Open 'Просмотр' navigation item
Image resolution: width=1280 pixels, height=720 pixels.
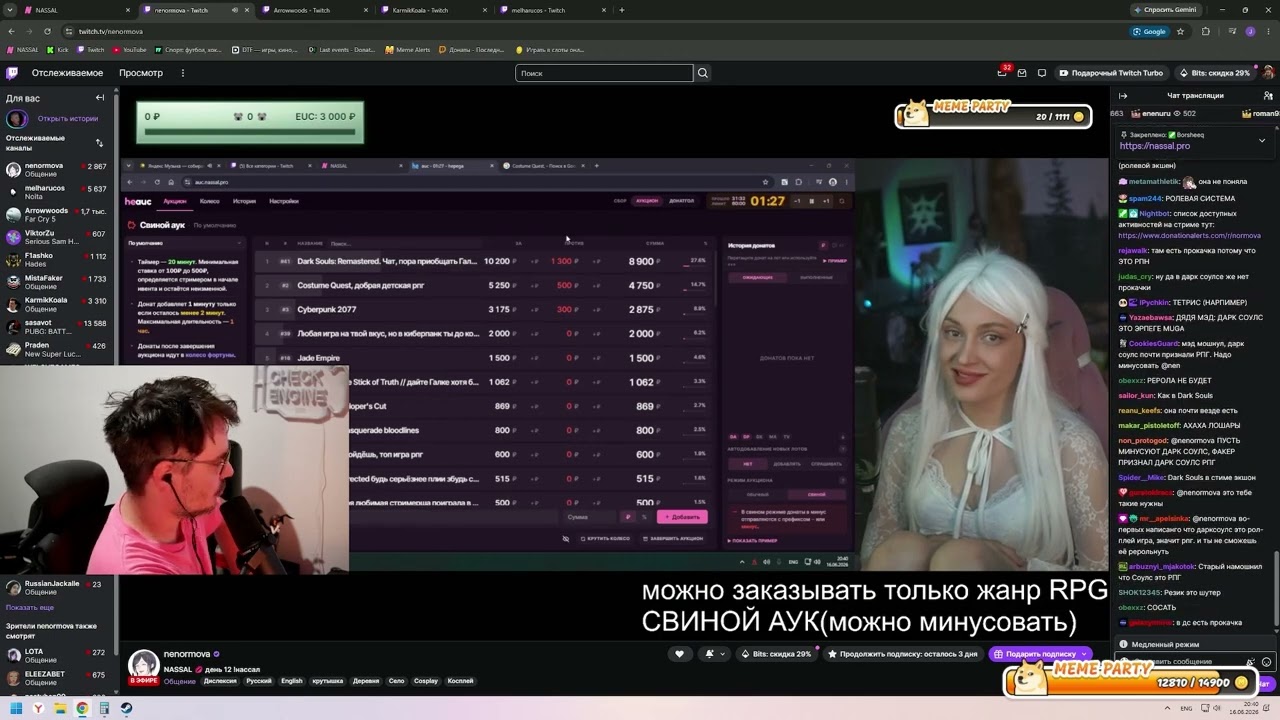point(141,73)
